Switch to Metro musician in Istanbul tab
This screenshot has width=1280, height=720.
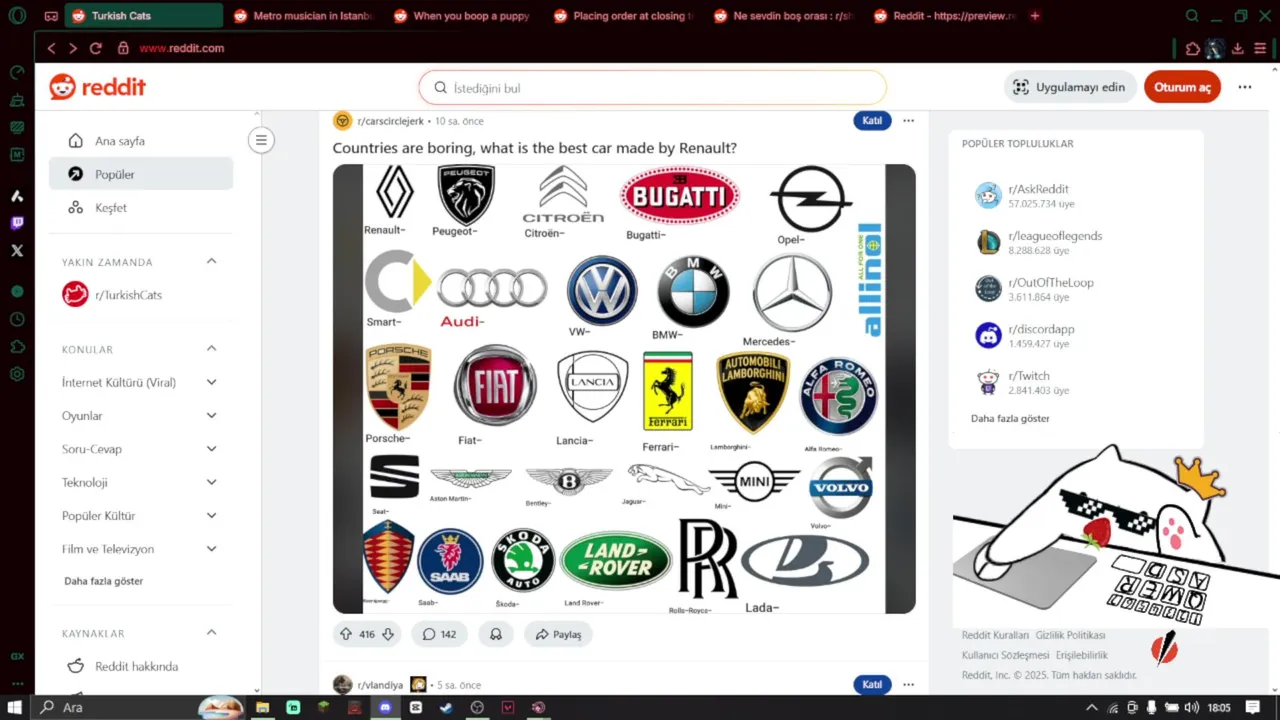[303, 16]
